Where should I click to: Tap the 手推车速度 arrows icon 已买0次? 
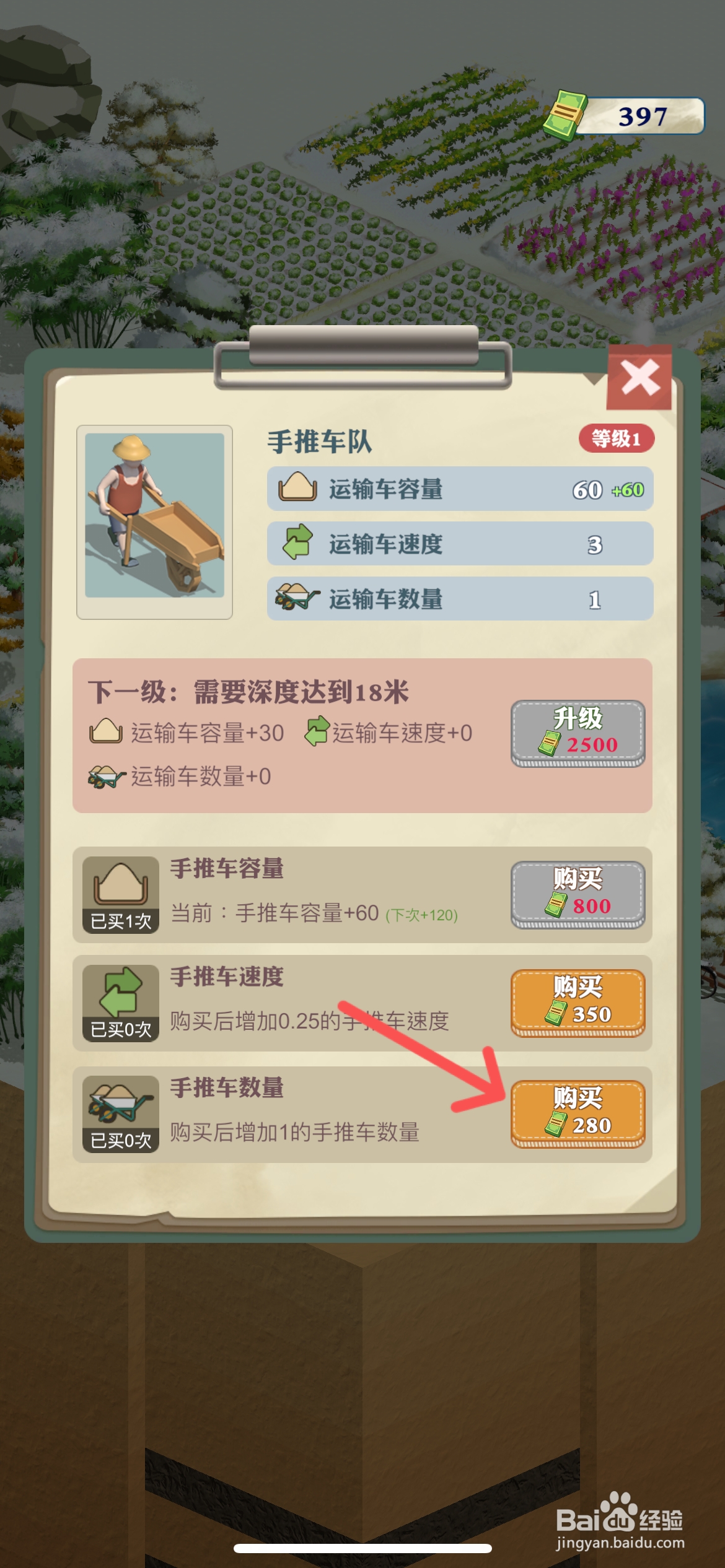tap(121, 1003)
